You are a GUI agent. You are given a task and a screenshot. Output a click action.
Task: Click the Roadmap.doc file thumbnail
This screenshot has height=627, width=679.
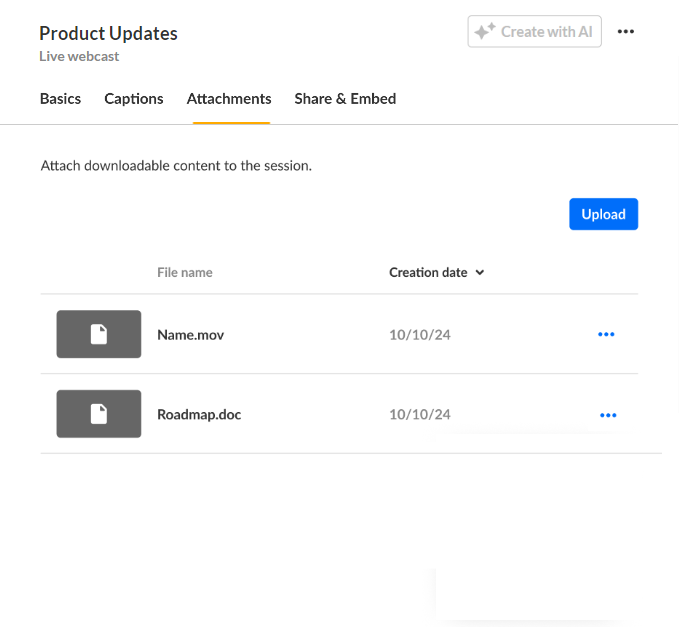tap(99, 414)
